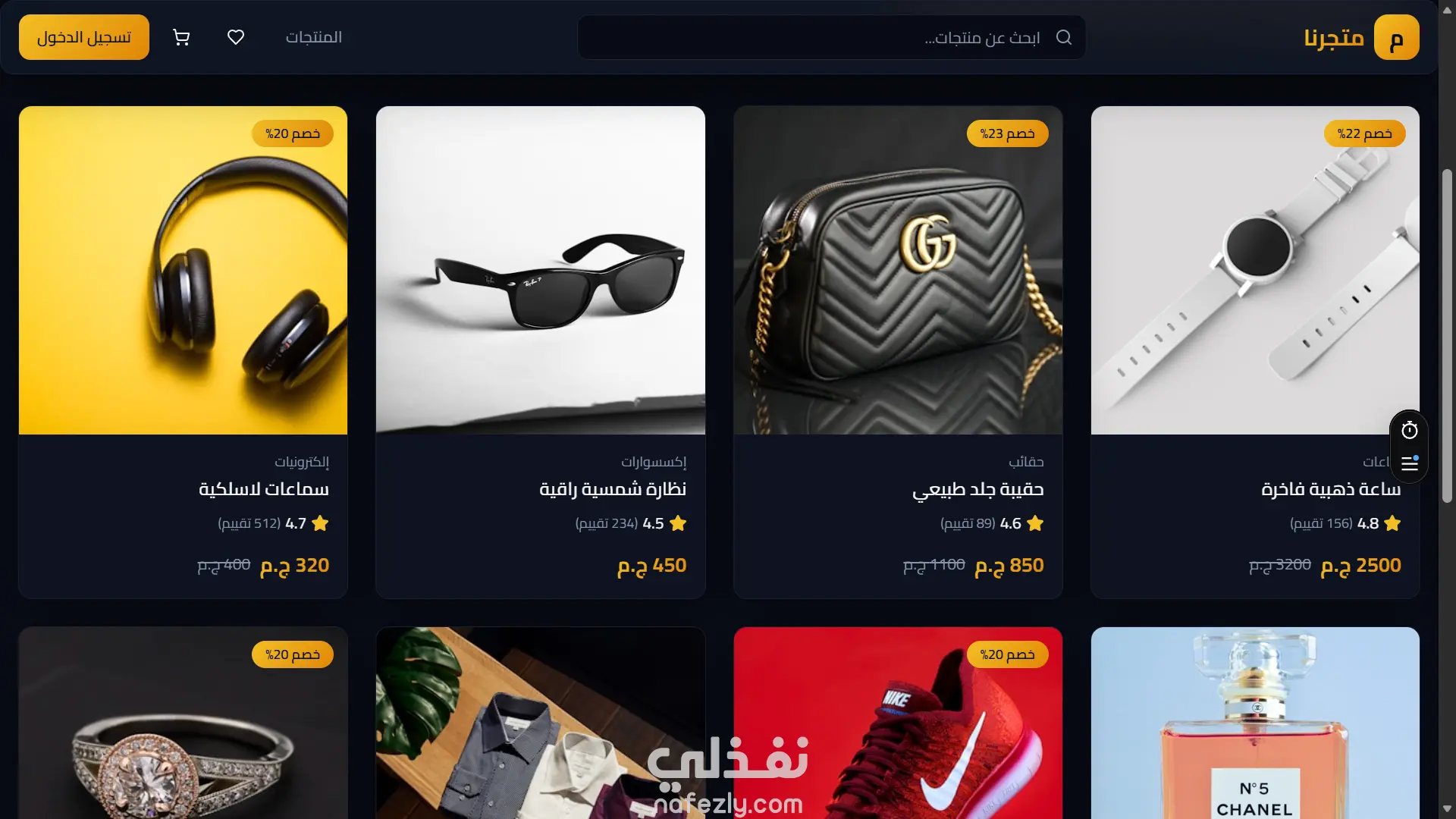Screen dimensions: 1456x819
Task: Click the search magnifier icon
Action: pos(1064,37)
